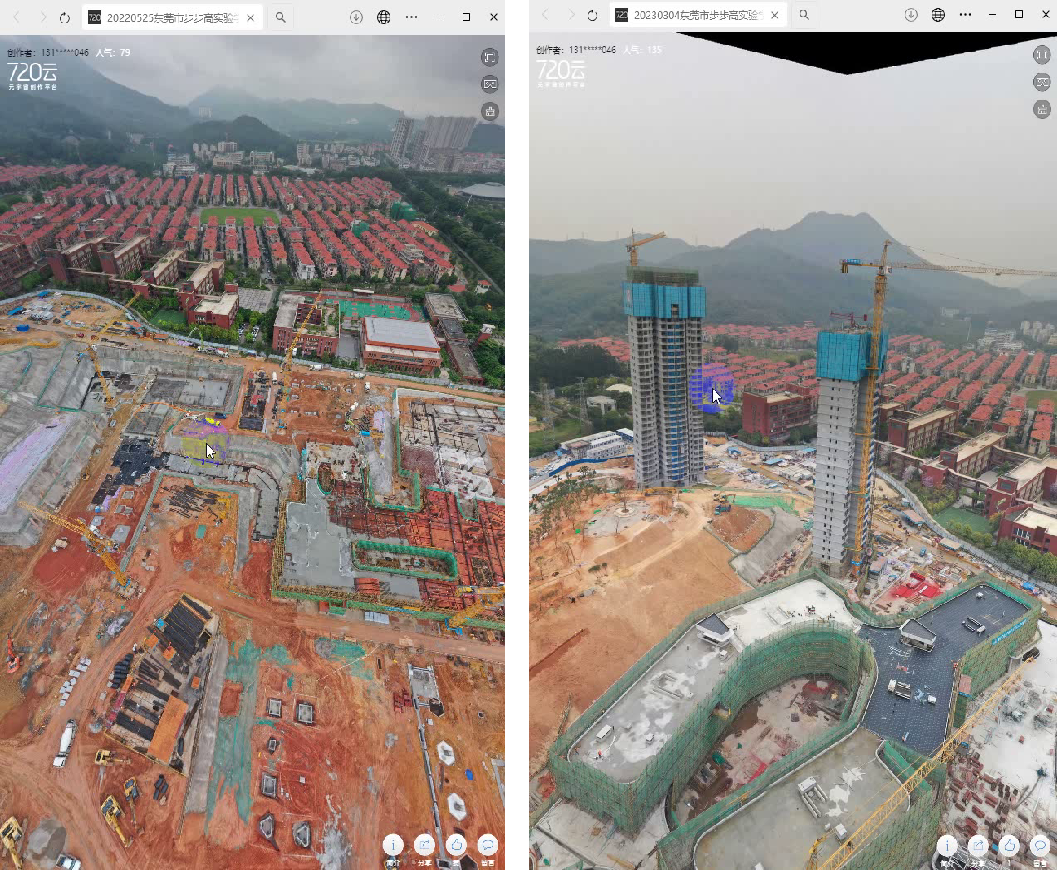Image resolution: width=1058 pixels, height=871 pixels.
Task: Reload the page in right browser
Action: coord(592,15)
